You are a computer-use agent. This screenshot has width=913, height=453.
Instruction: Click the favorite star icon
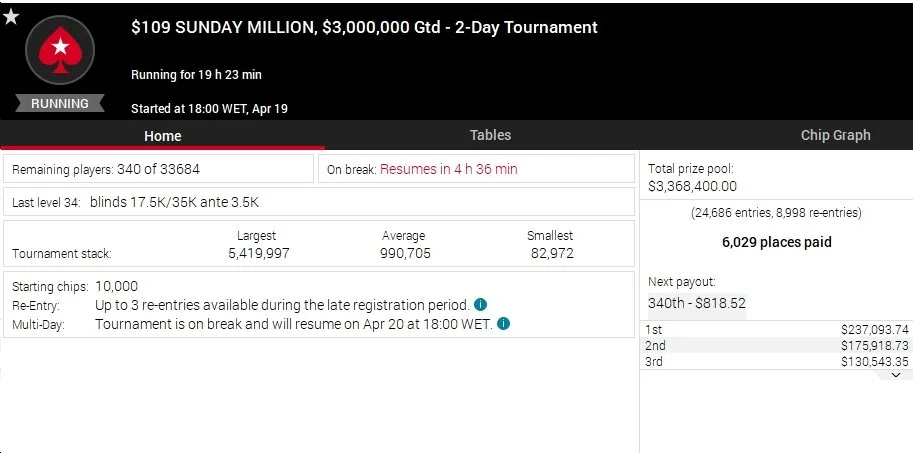click(x=11, y=17)
